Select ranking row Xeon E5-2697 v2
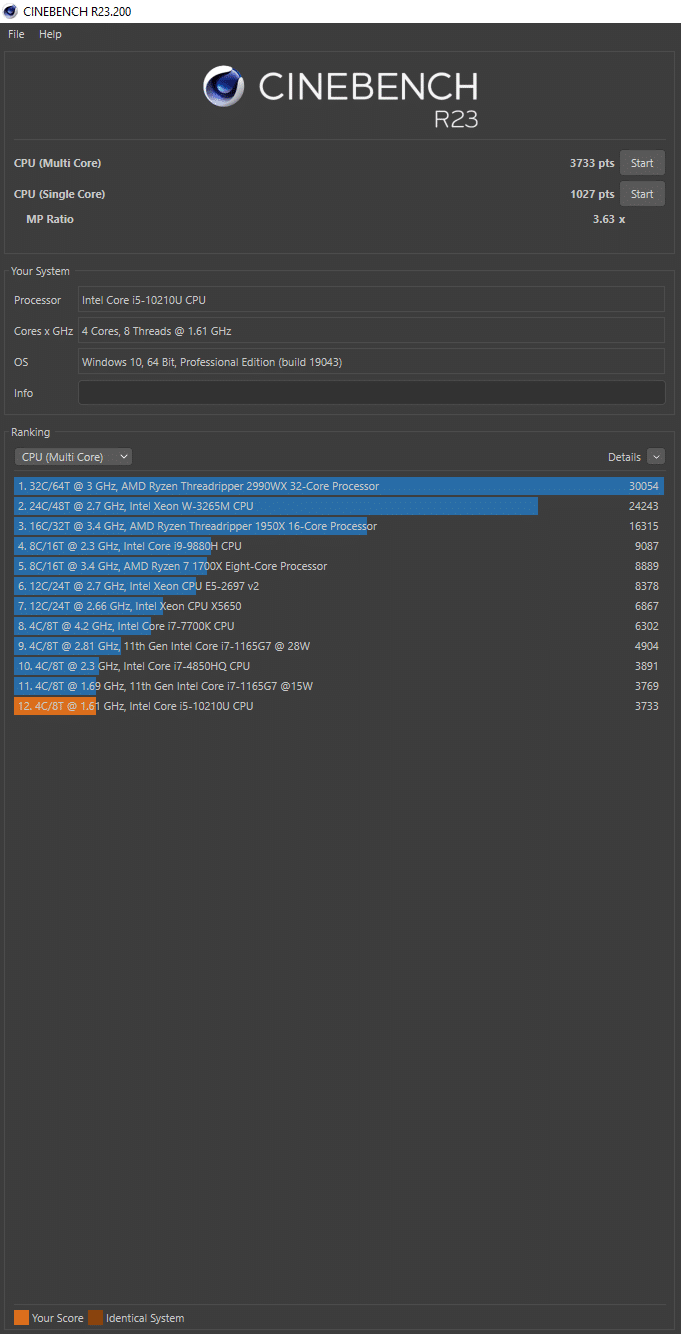Image resolution: width=681 pixels, height=1334 pixels. [x=339, y=586]
